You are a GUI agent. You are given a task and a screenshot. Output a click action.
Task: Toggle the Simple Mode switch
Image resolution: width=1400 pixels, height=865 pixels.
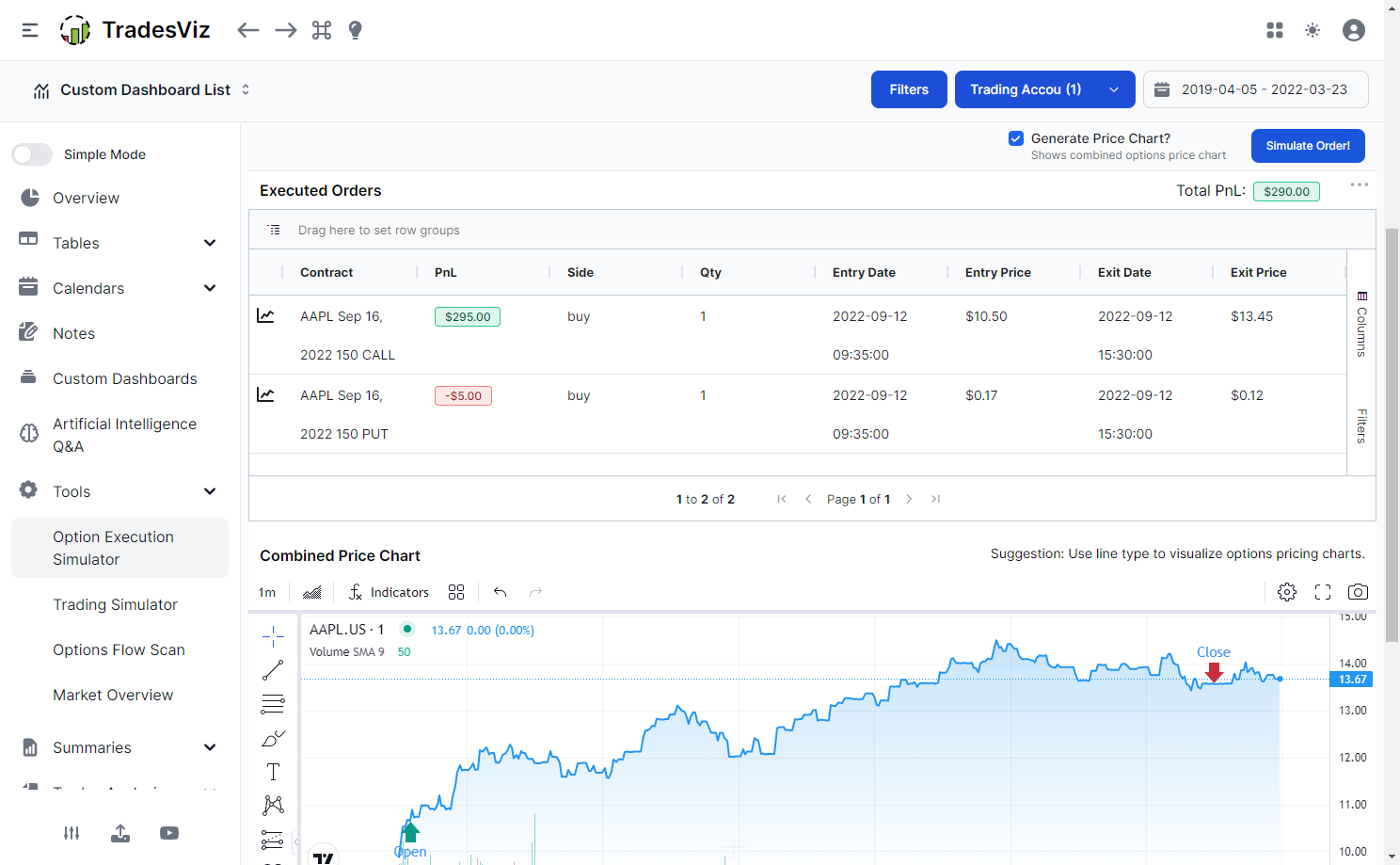32,153
